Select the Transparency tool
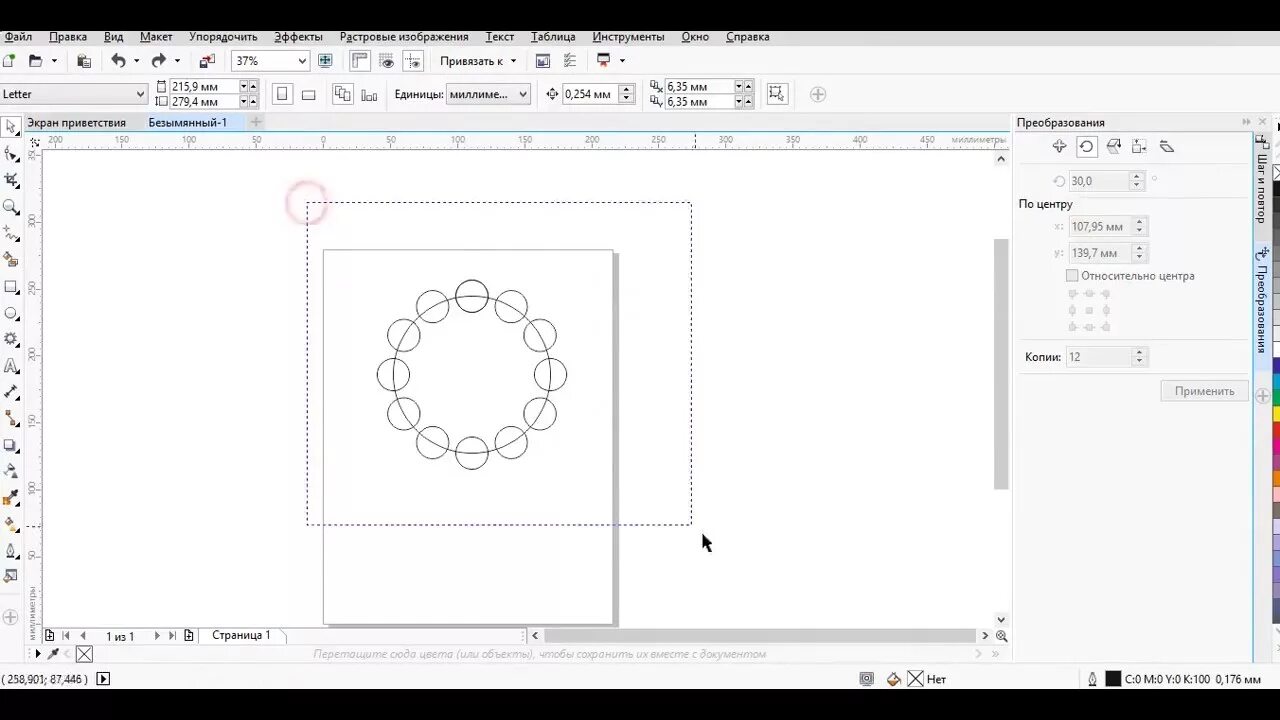This screenshot has width=1280, height=720. tap(11, 472)
